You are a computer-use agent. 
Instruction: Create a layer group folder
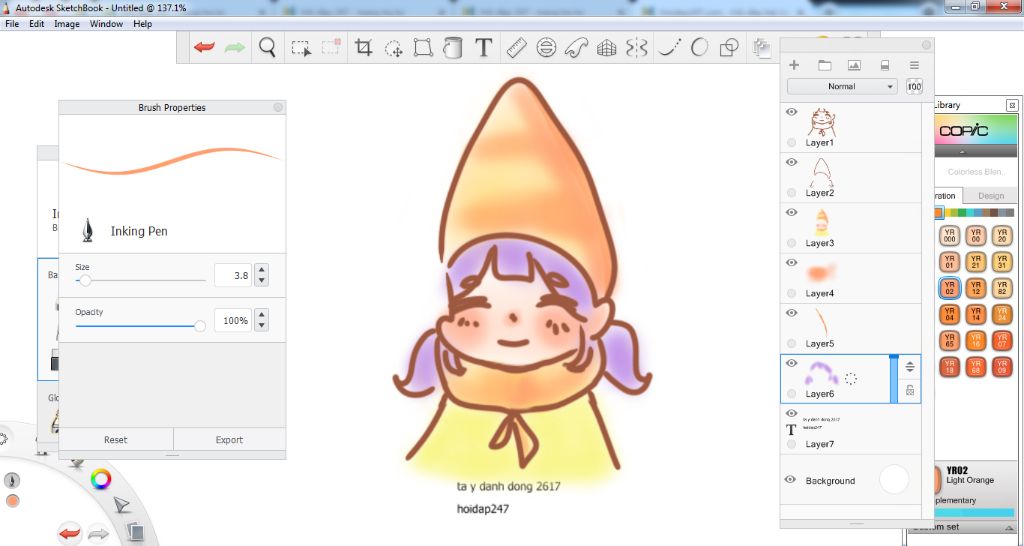pyautogui.click(x=824, y=65)
